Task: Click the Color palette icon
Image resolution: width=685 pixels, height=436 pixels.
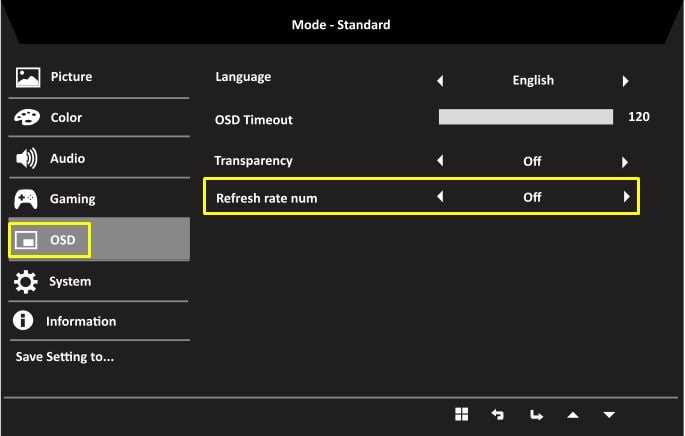Action: [x=27, y=117]
